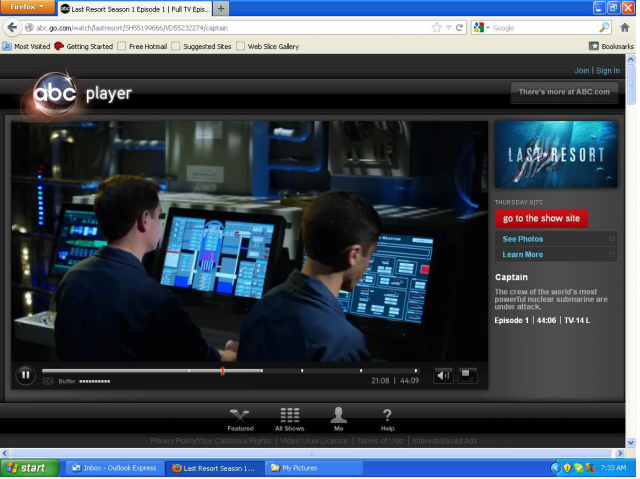This screenshot has height=479, width=640.
Task: Click There's more at ABC.com button
Action: 566,93
